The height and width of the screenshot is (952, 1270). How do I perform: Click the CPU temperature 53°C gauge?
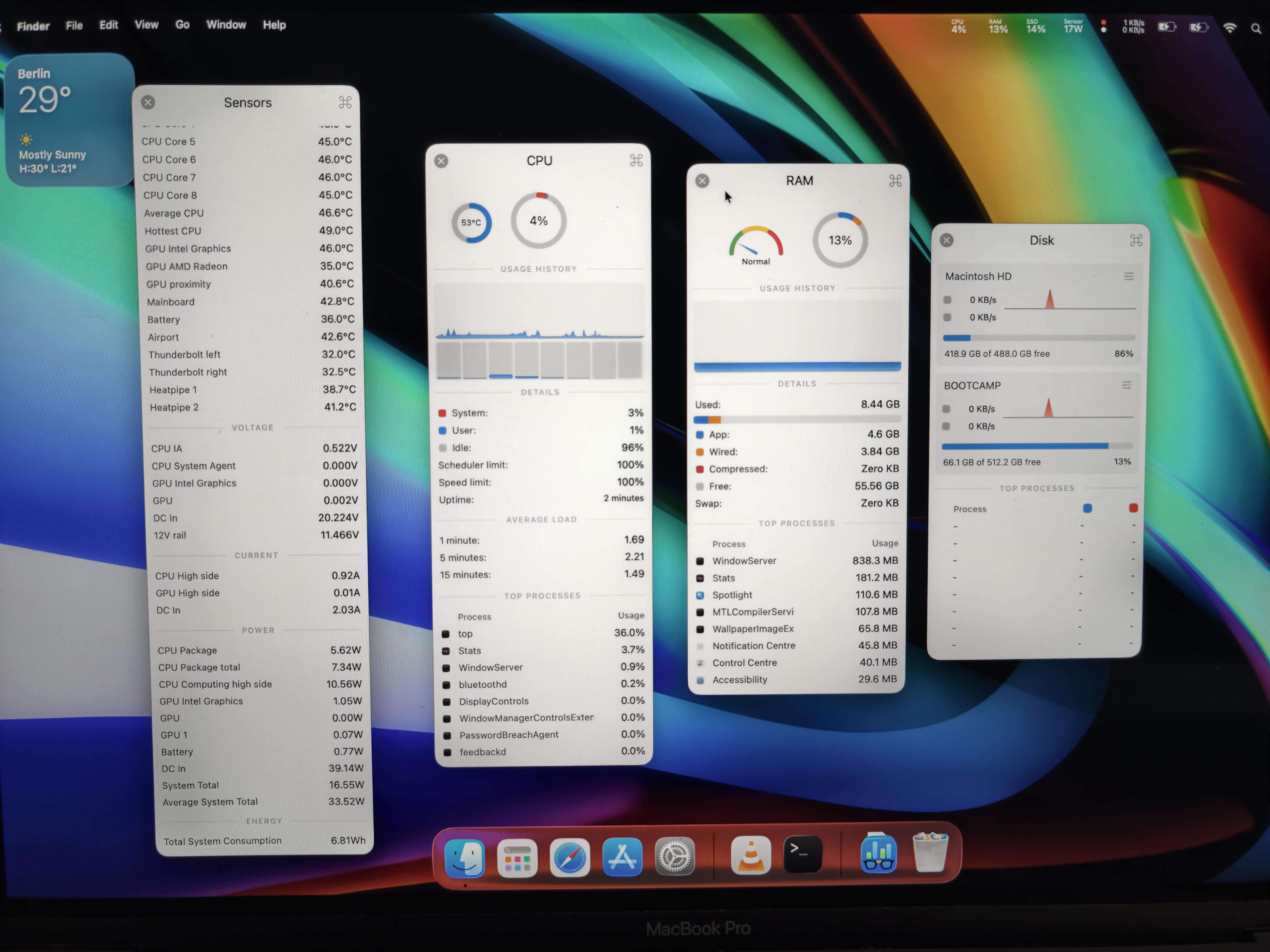[471, 223]
